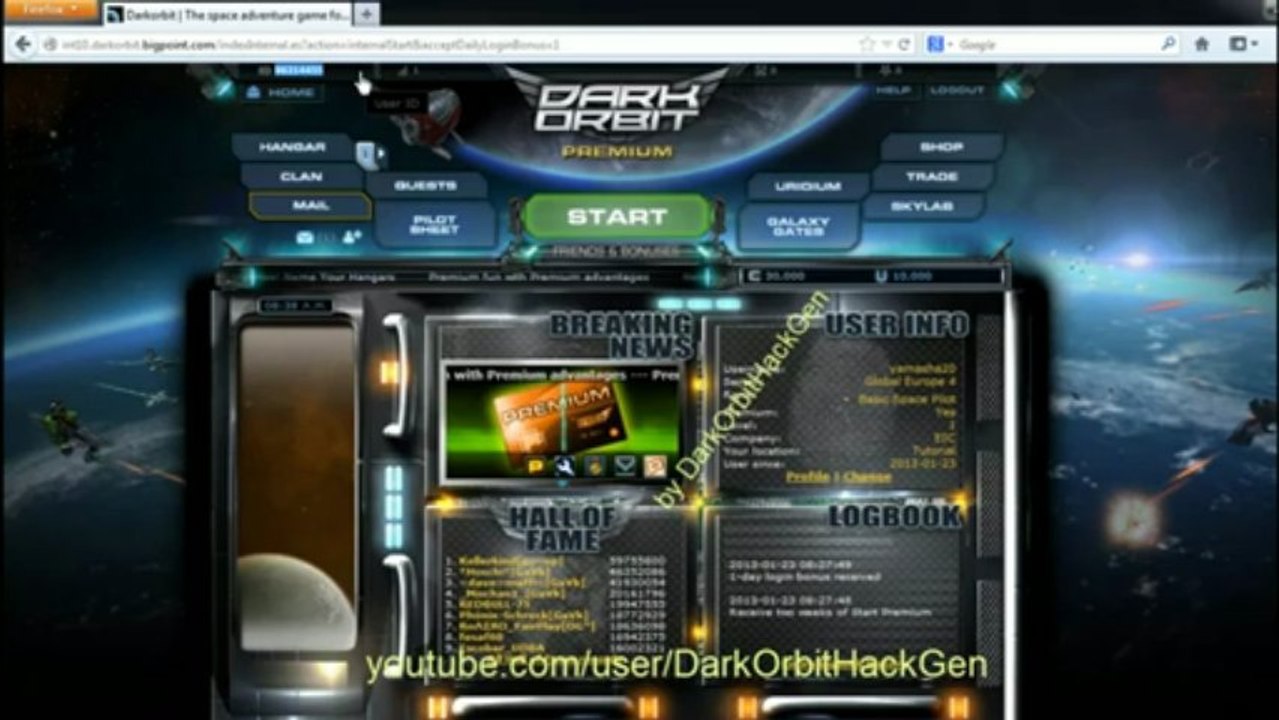Viewport: 1279px width, 720px height.
Task: Open FRIENDS & BONUSES below Start
Action: click(x=615, y=251)
